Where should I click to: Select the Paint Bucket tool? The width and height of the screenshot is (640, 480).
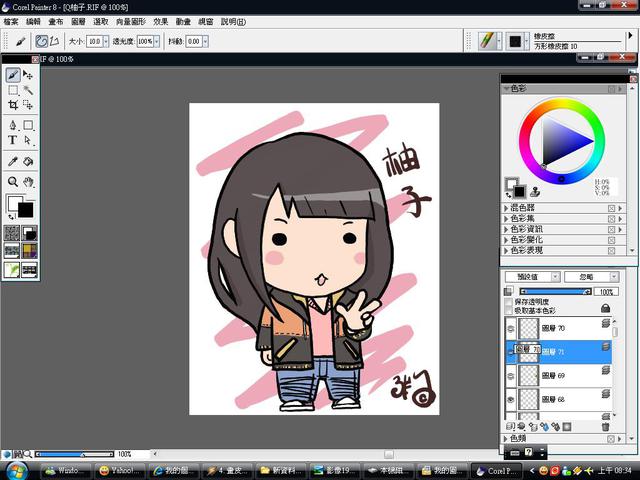click(x=29, y=161)
